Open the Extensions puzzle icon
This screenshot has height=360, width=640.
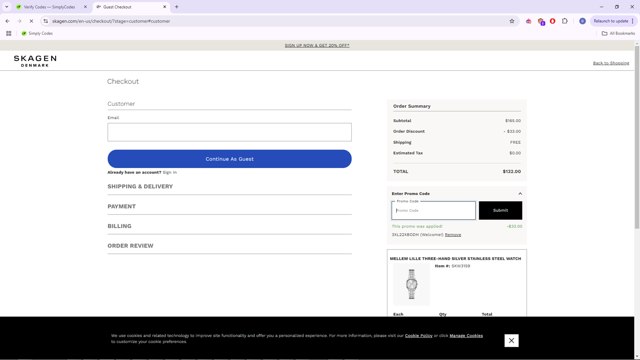point(564,21)
